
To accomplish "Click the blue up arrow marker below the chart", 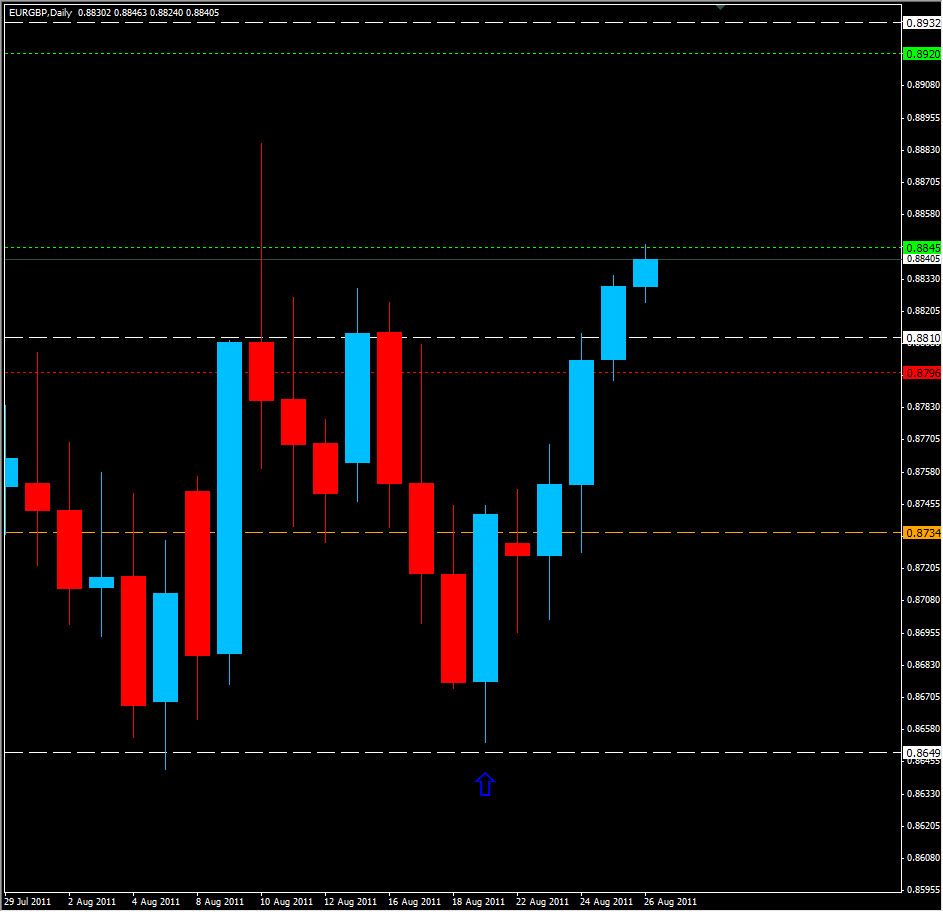I will click(x=486, y=785).
